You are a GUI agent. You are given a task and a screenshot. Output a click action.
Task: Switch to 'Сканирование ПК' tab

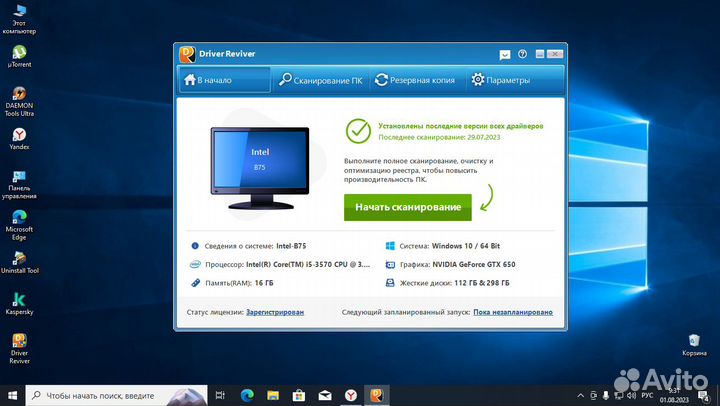tap(321, 80)
